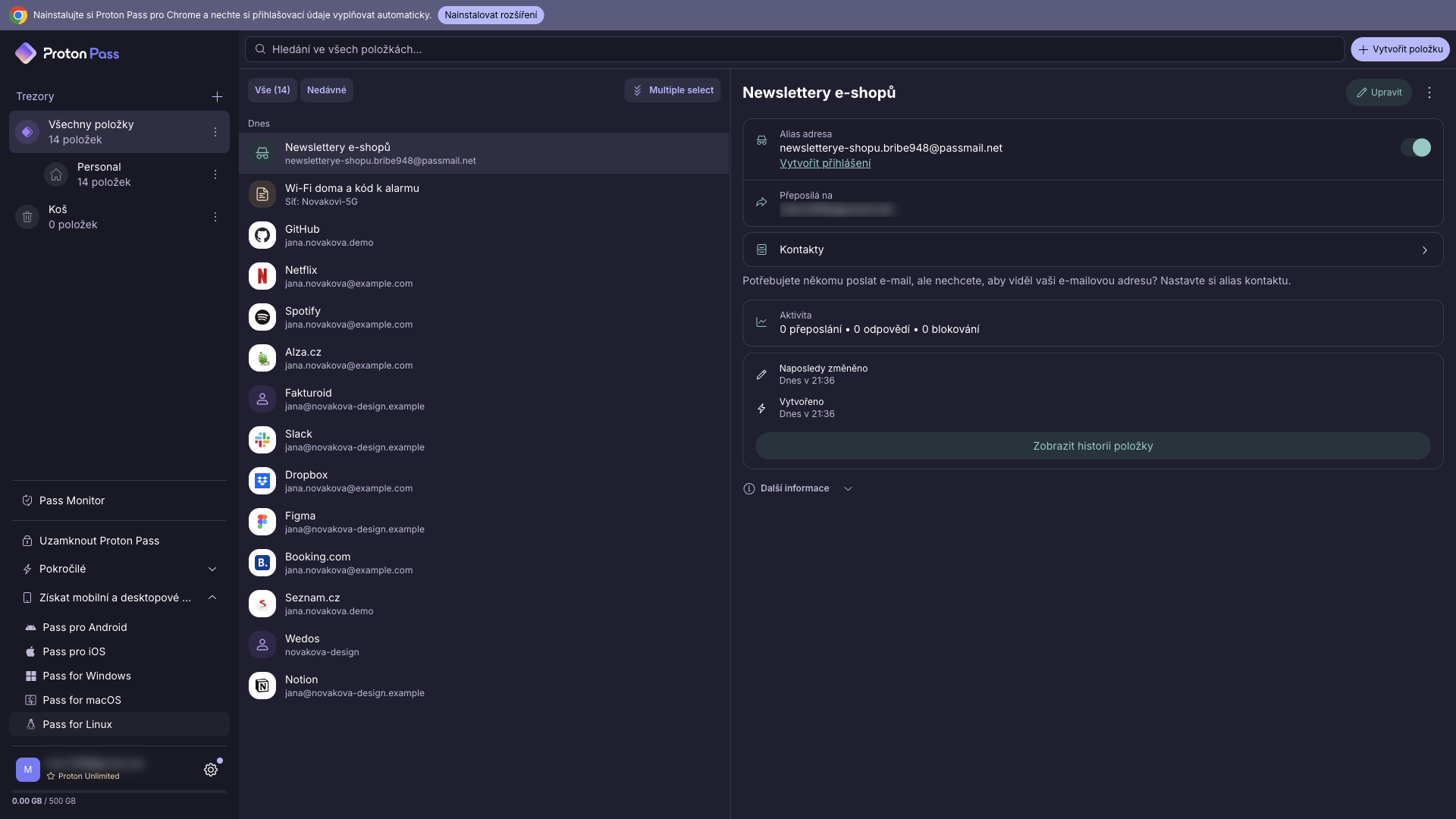Click the Pass Monitor shield icon

coord(27,500)
